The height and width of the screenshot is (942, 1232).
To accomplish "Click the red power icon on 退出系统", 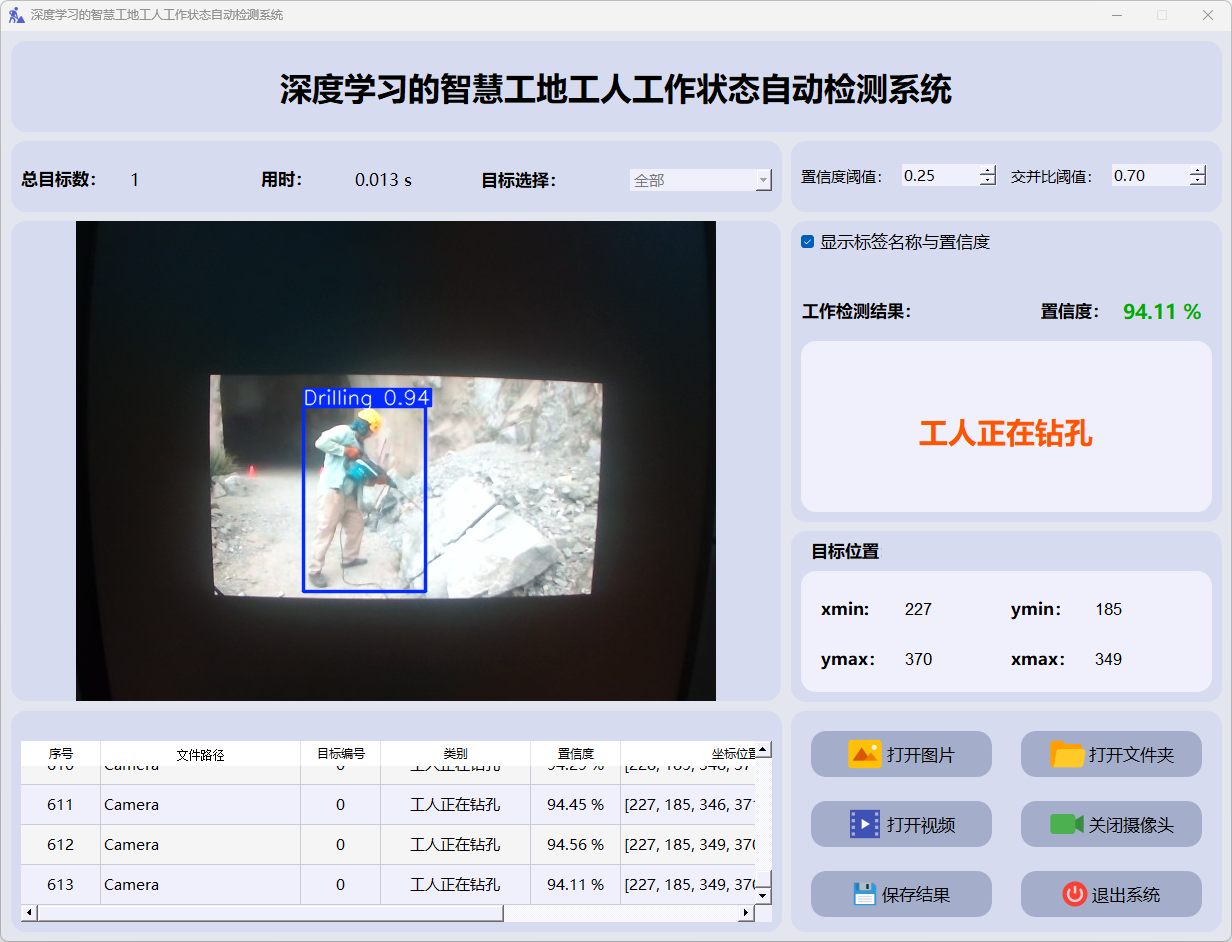I will 1074,894.
